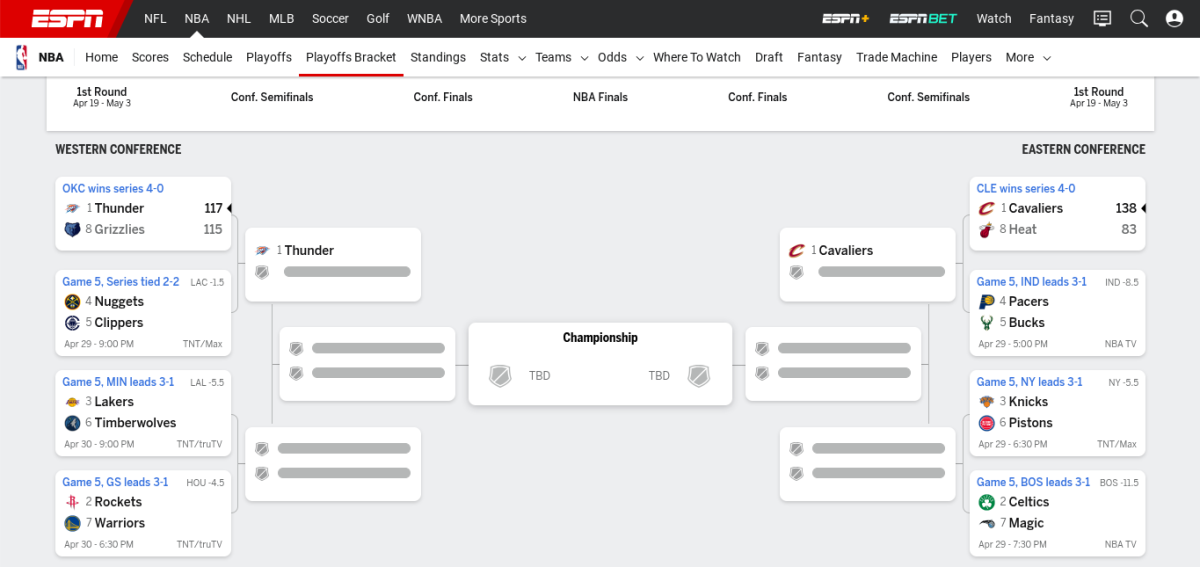Expand the Teams dropdown chevron

tap(584, 58)
